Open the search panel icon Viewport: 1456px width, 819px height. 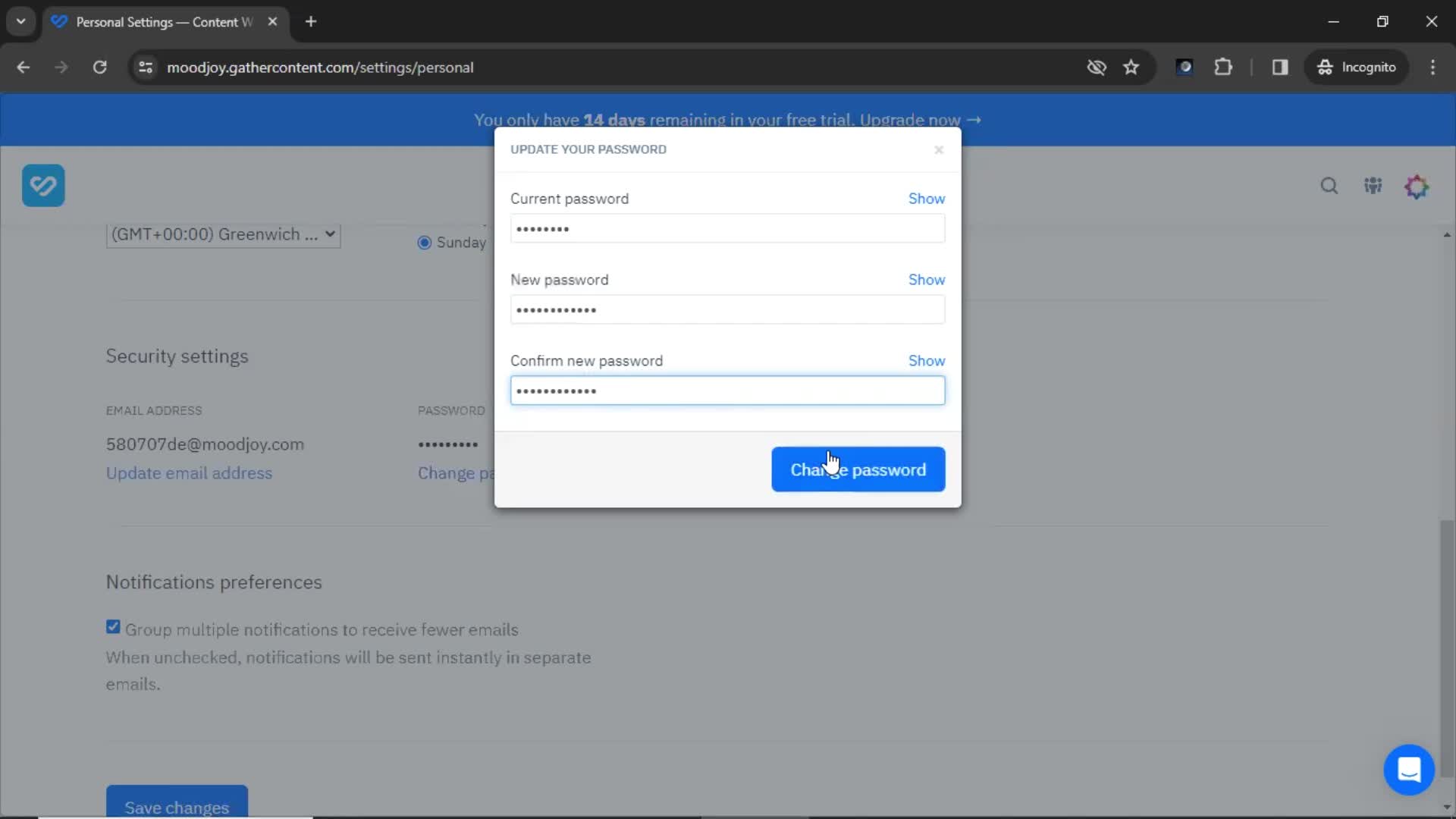[1329, 186]
